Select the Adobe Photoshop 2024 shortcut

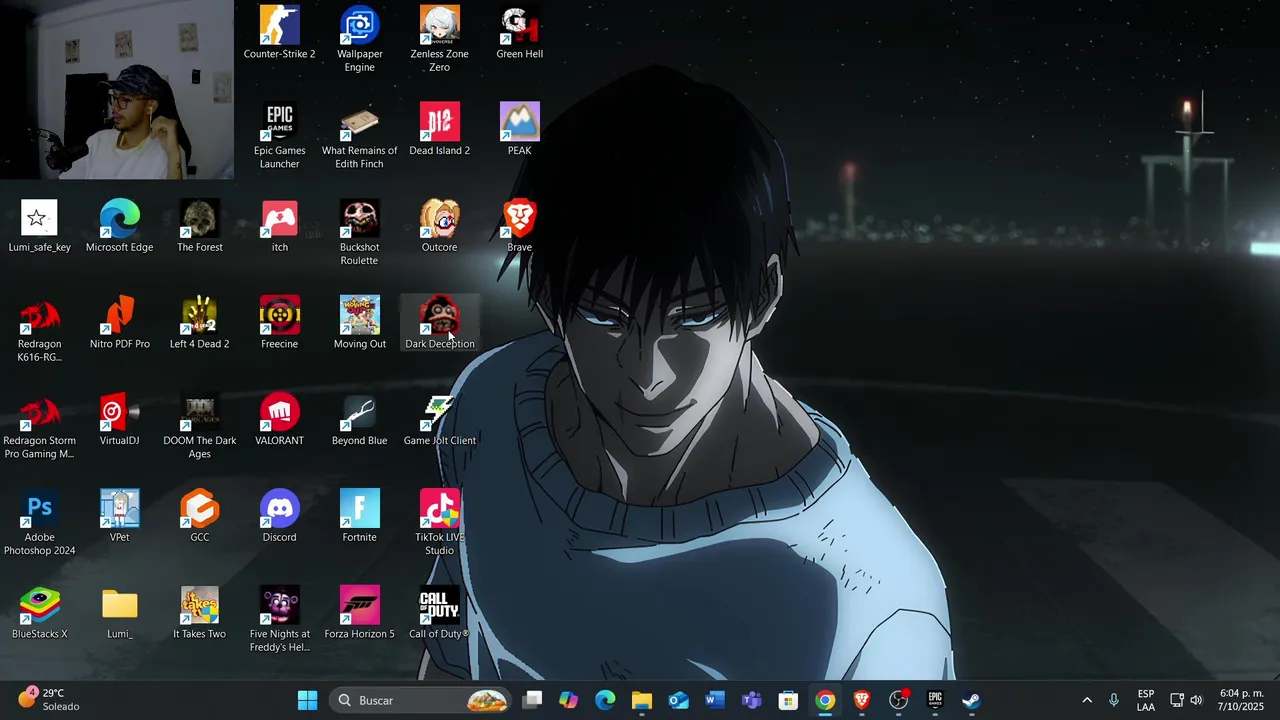[x=39, y=522]
